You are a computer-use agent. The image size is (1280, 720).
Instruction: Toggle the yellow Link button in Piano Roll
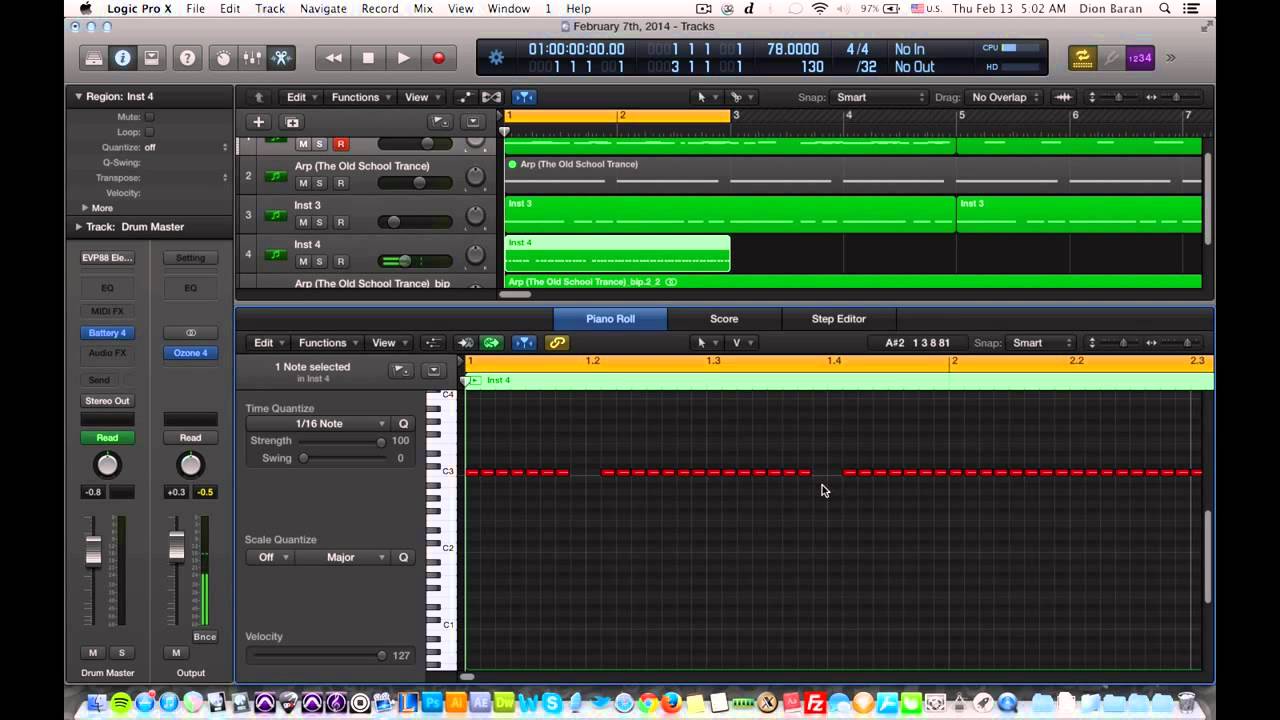(557, 343)
